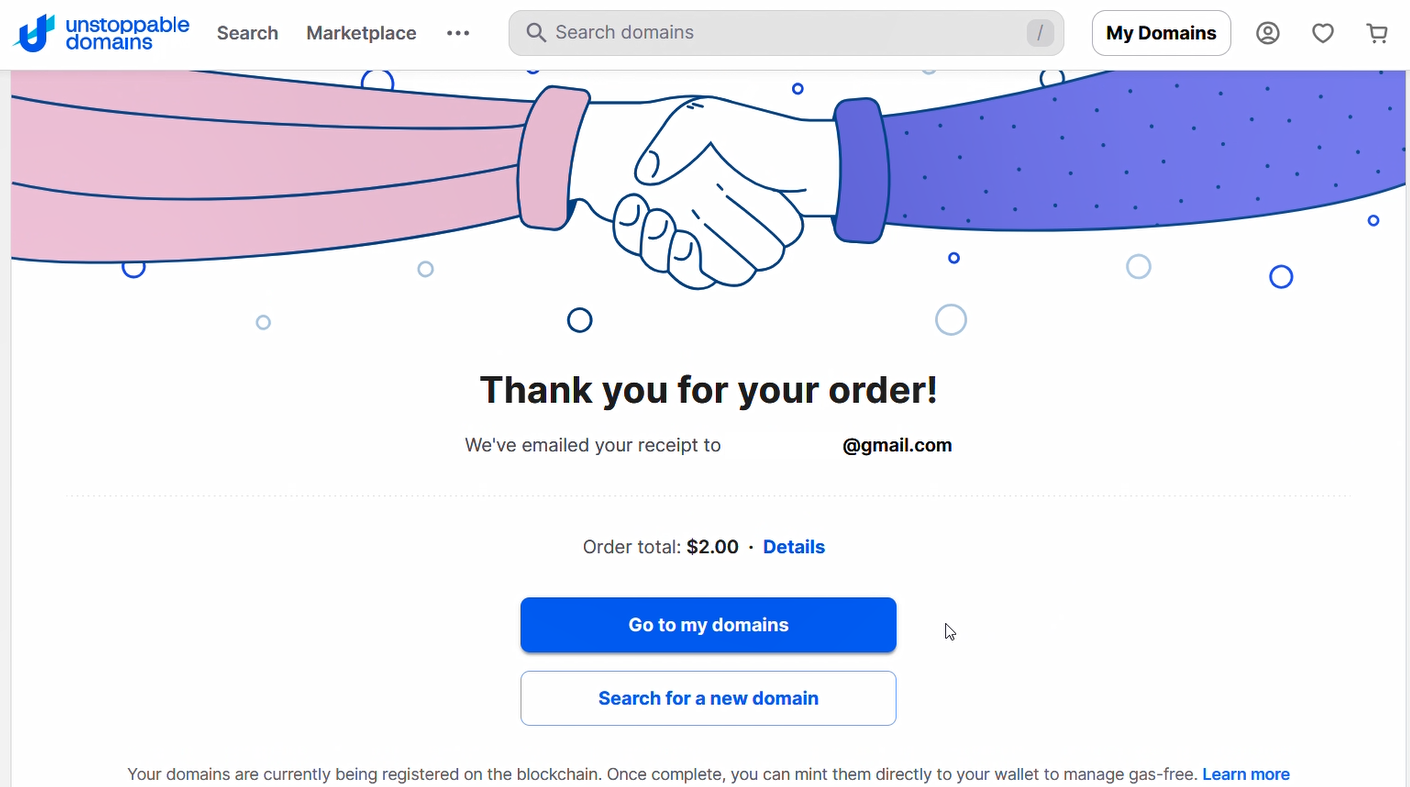
Task: Click the Thank you for your order heading
Action: (x=709, y=390)
